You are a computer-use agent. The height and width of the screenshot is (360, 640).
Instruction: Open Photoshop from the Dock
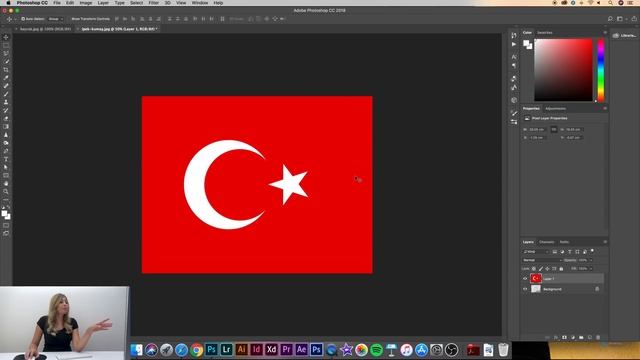point(211,350)
